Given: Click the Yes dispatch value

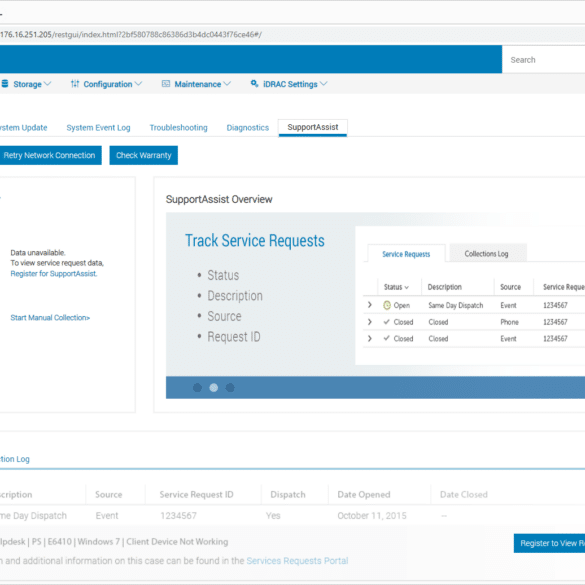Looking at the screenshot, I should click(x=273, y=516).
